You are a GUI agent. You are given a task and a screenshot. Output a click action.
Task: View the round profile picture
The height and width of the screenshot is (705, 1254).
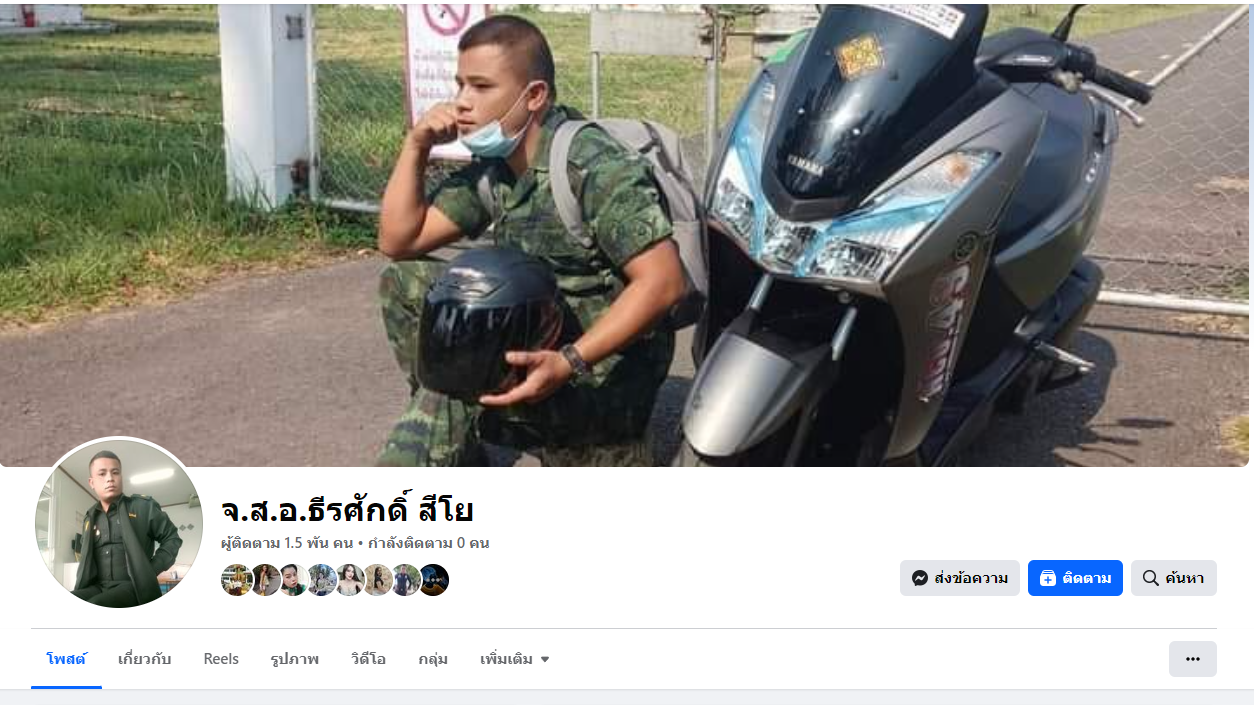(x=119, y=523)
